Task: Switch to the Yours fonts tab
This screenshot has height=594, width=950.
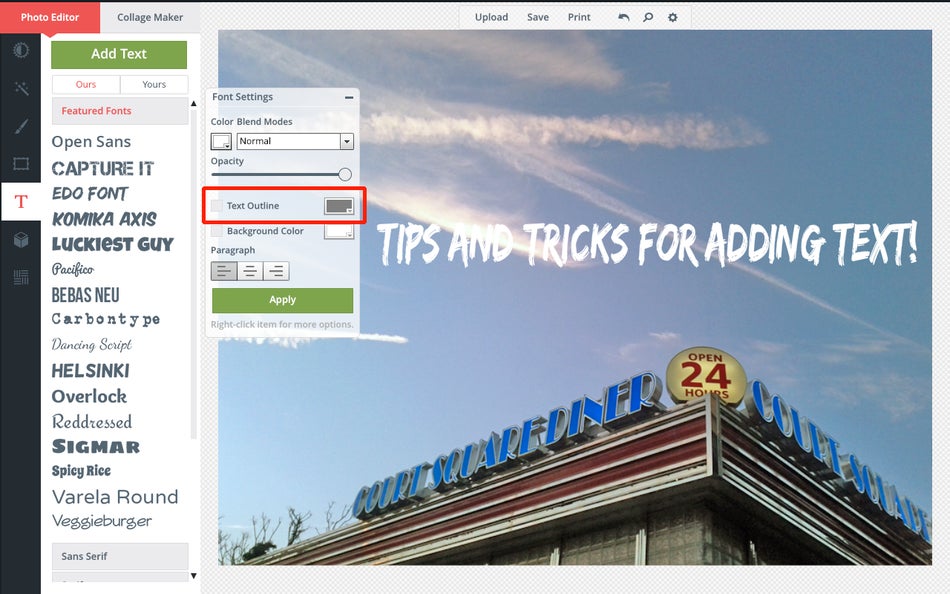Action: (x=153, y=84)
